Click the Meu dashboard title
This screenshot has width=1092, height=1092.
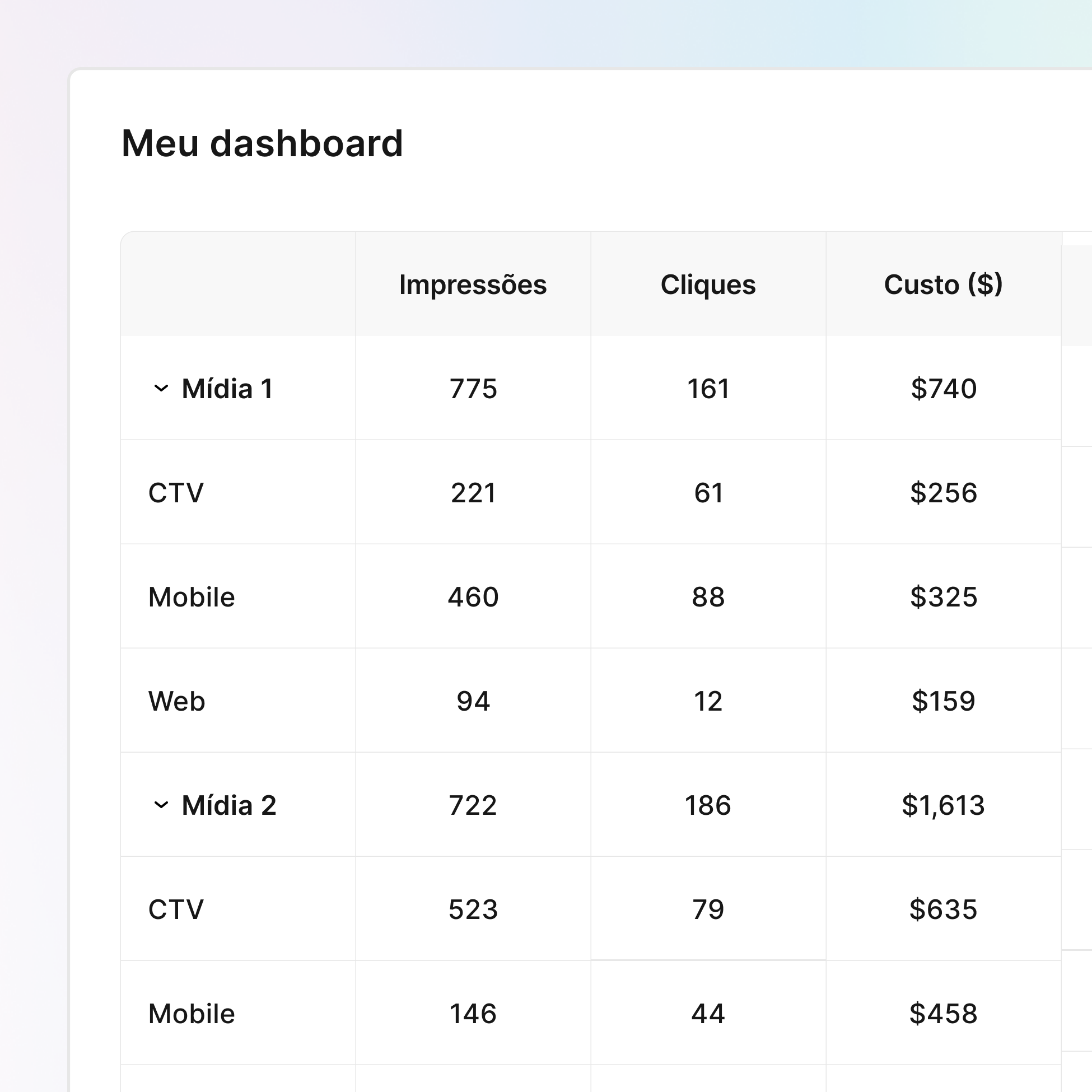point(262,143)
